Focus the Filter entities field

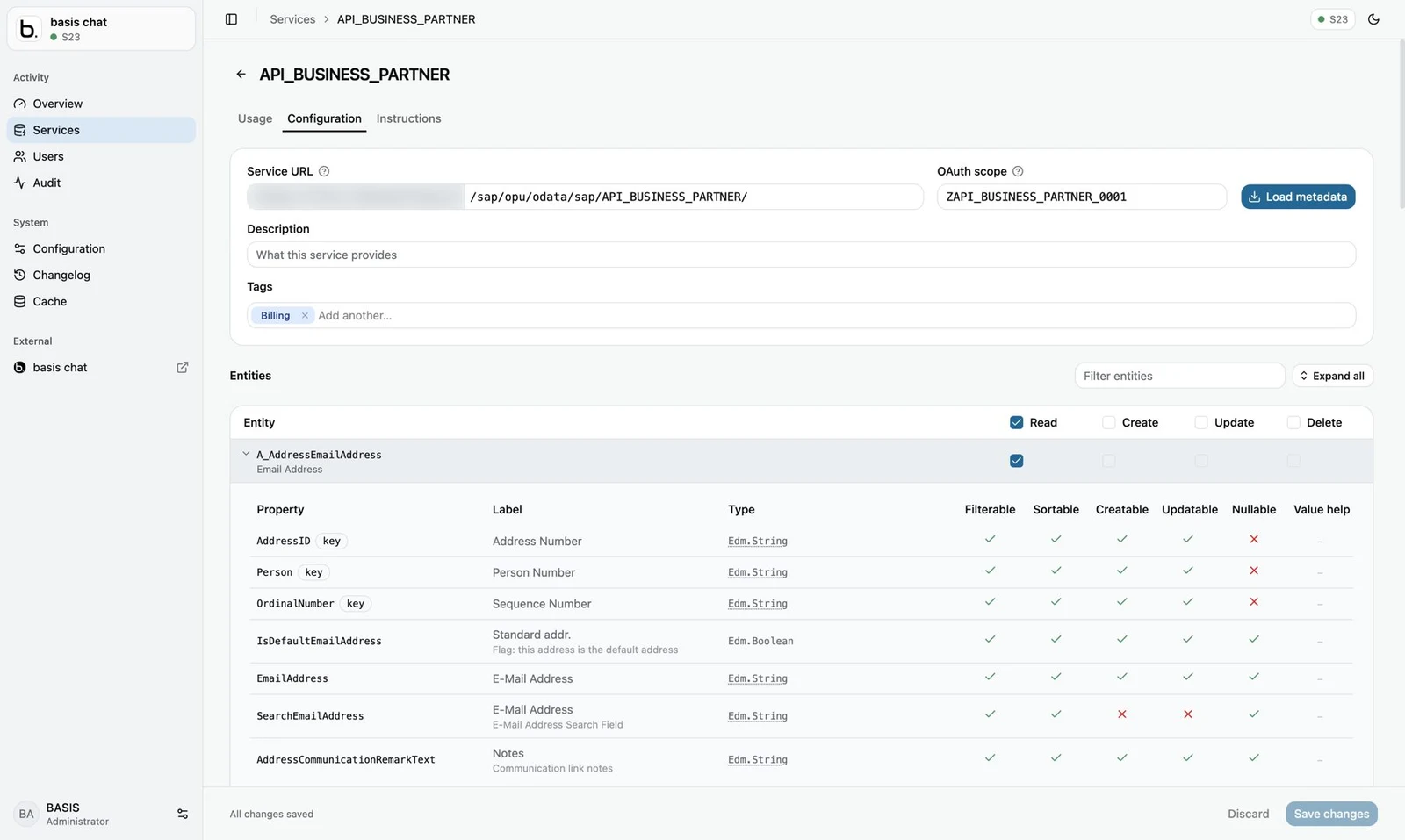point(1179,376)
